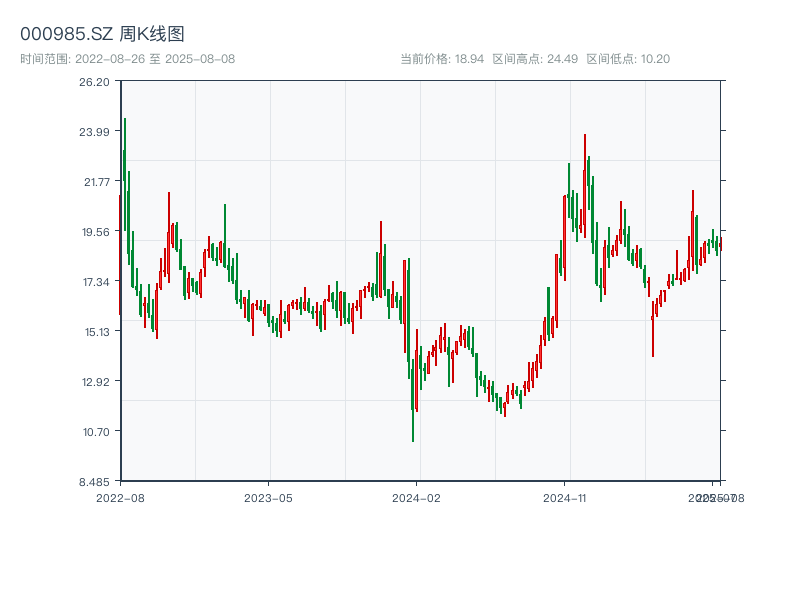Click y-axis label 8.485
Viewport: 800px width, 600px height.
tap(94, 482)
